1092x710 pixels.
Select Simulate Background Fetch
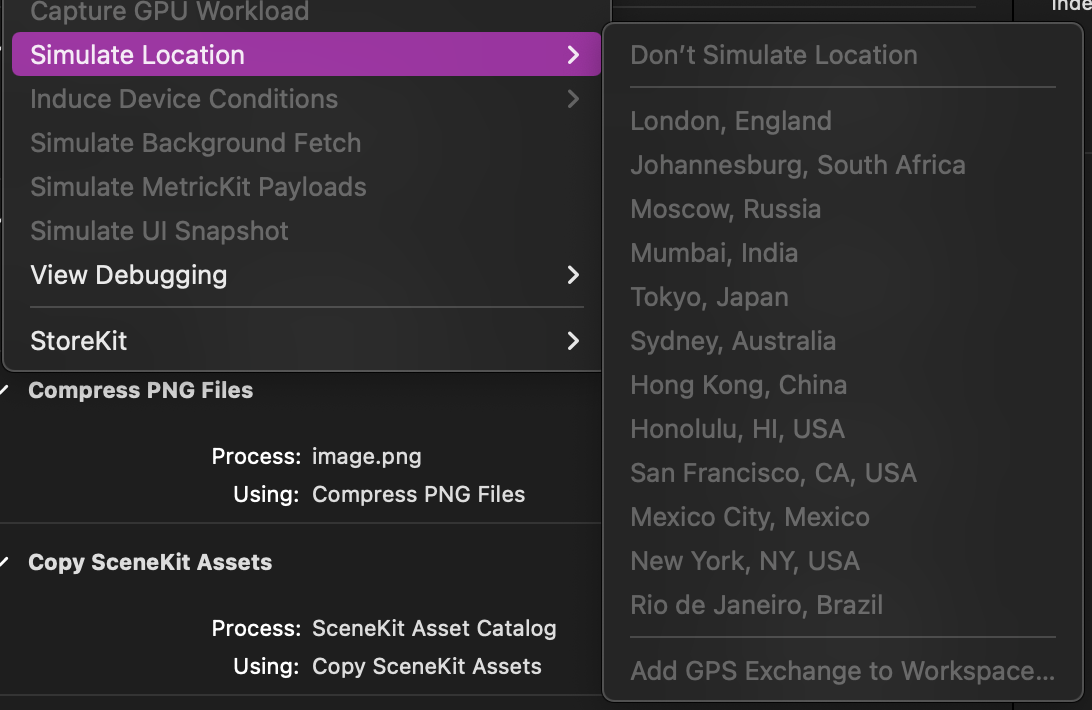point(306,143)
